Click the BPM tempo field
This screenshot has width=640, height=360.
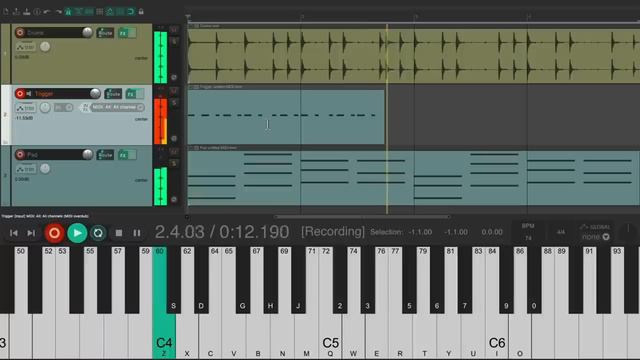click(528, 232)
